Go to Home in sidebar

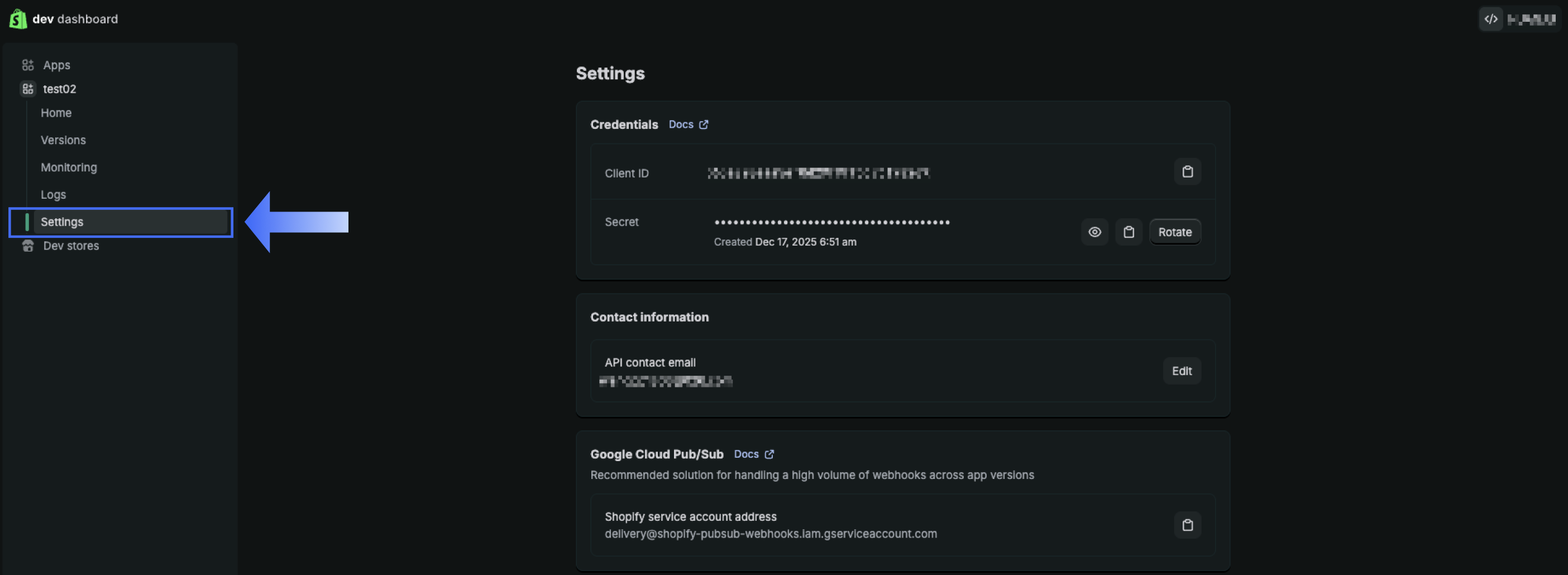56,113
